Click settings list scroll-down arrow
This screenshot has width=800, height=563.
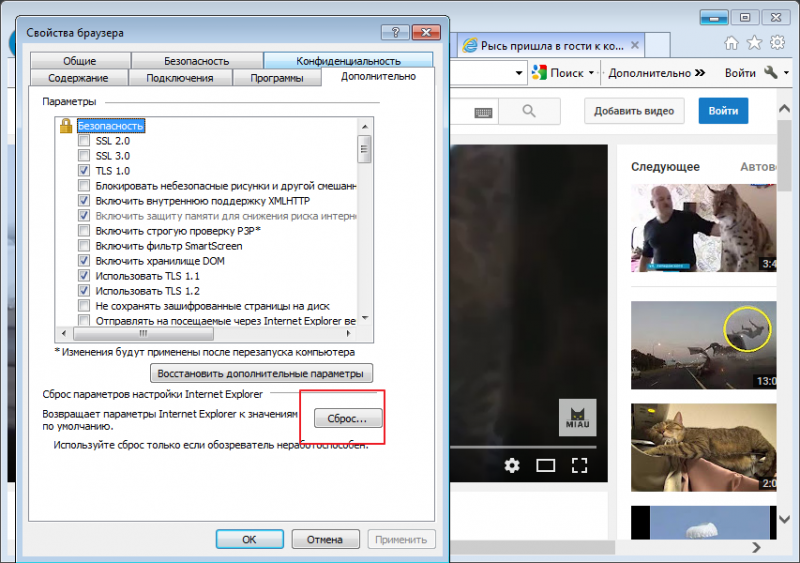tap(365, 318)
